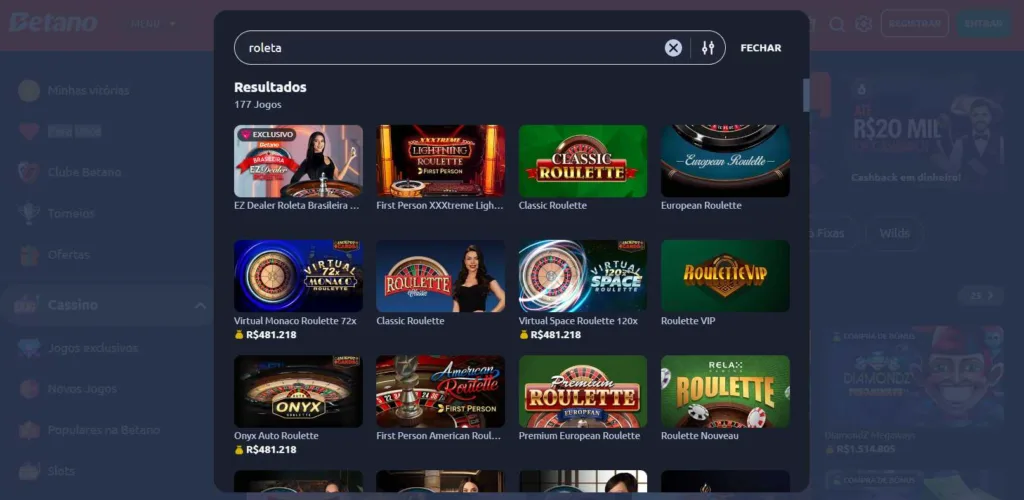The height and width of the screenshot is (500, 1024).
Task: Open Onyx Auto Roulette
Action: 298,391
